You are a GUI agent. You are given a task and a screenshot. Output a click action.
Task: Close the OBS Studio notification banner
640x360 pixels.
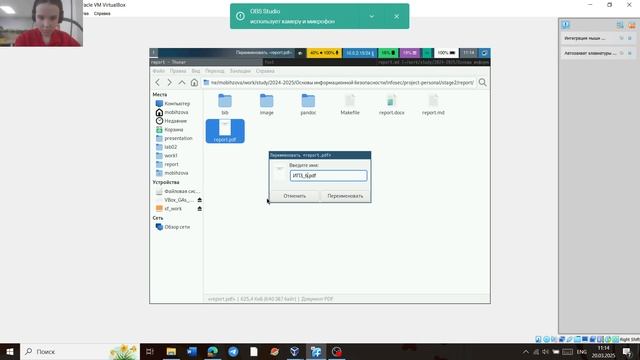tap(396, 16)
